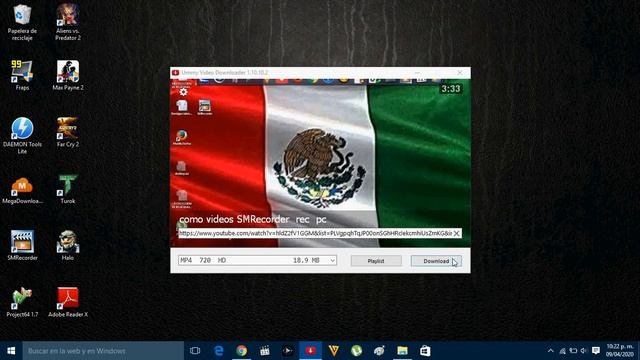Click the Mexican flag video preview

pos(320,163)
